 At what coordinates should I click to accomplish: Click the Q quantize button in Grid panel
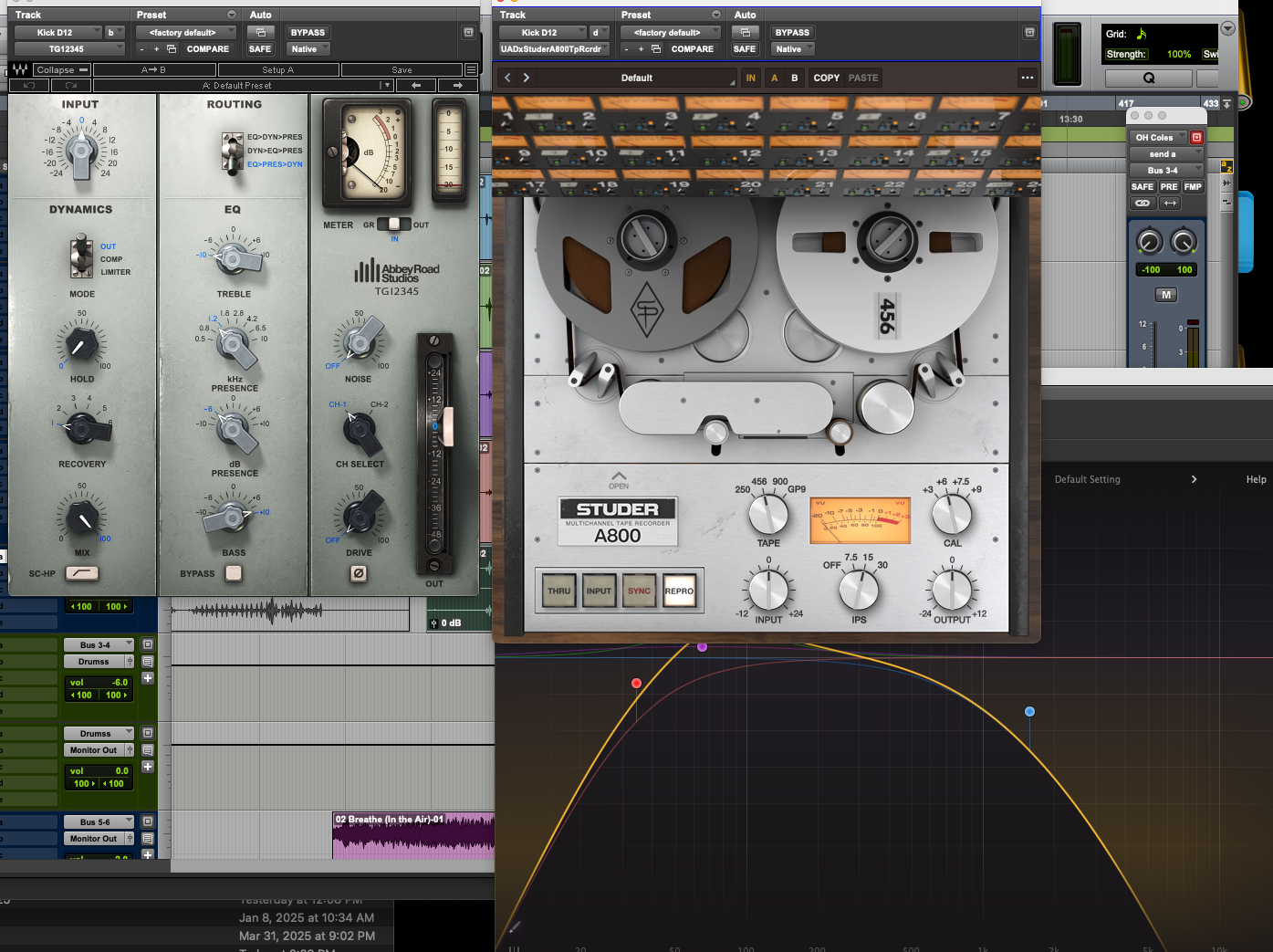click(x=1148, y=78)
